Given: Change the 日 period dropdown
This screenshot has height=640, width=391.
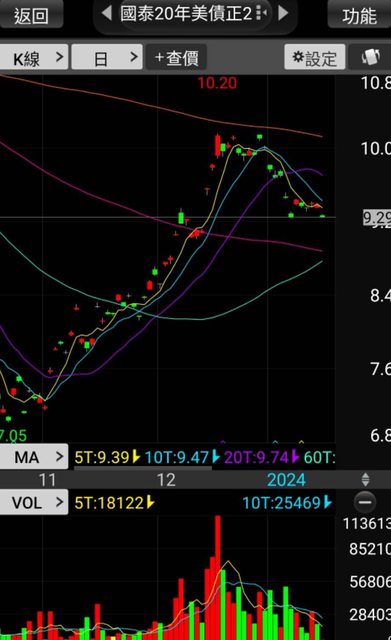Looking at the screenshot, I should 107,57.
